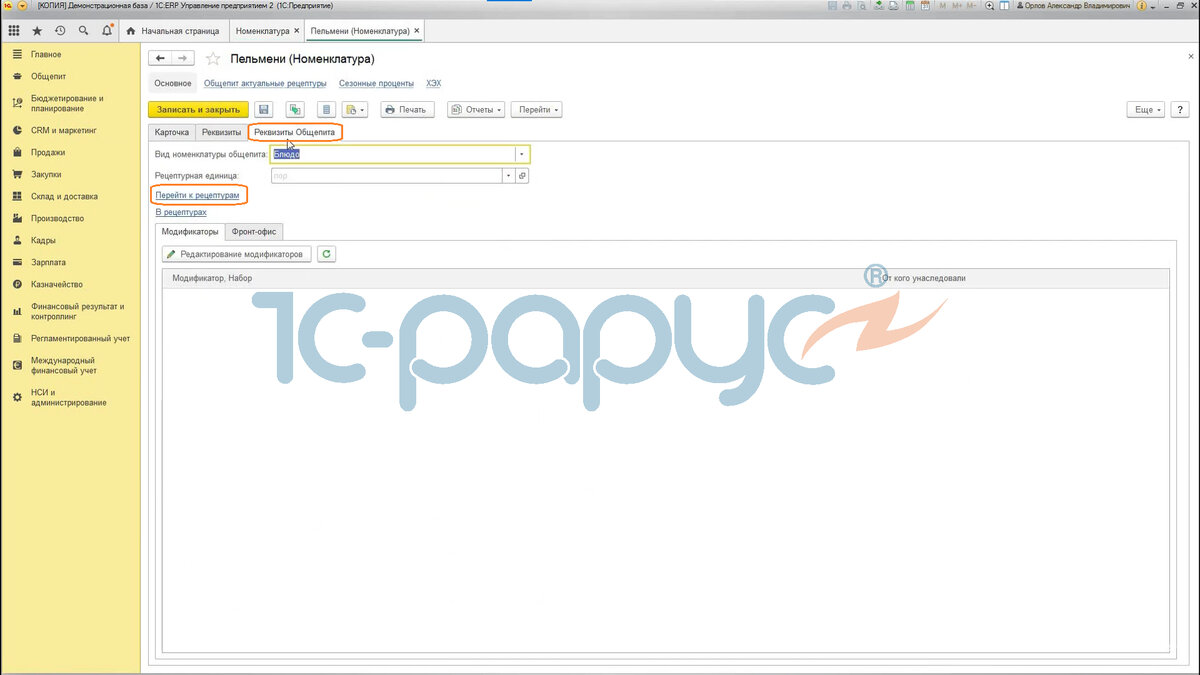Screen dimensions: 1200x675
Task: Select Основное navigation item
Action: coord(172,83)
